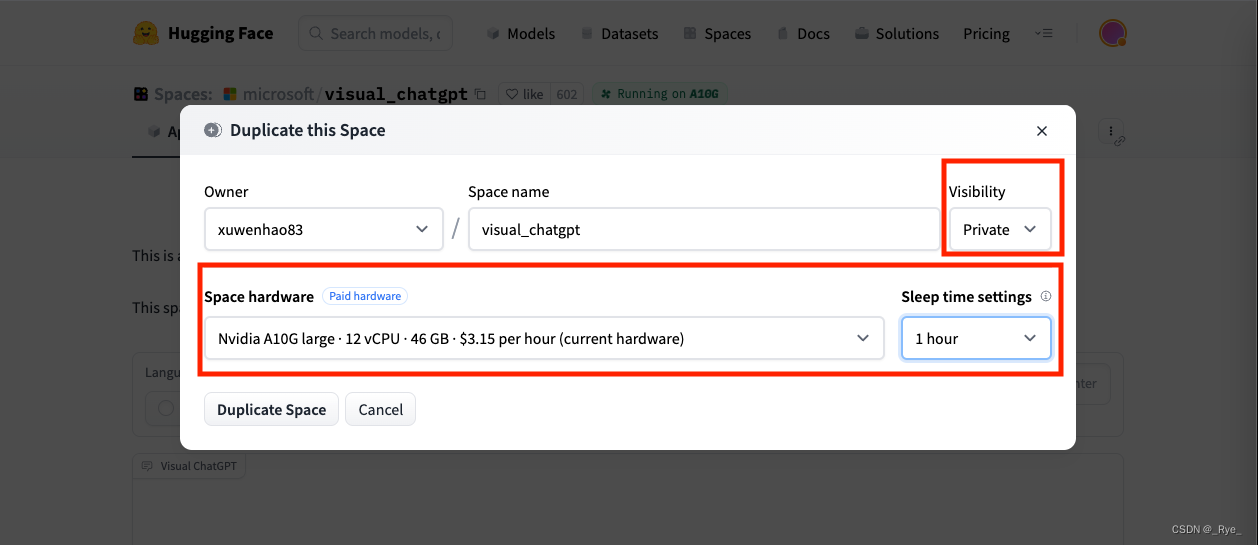Close the Duplicate this Space dialog
1258x545 pixels.
[1042, 131]
